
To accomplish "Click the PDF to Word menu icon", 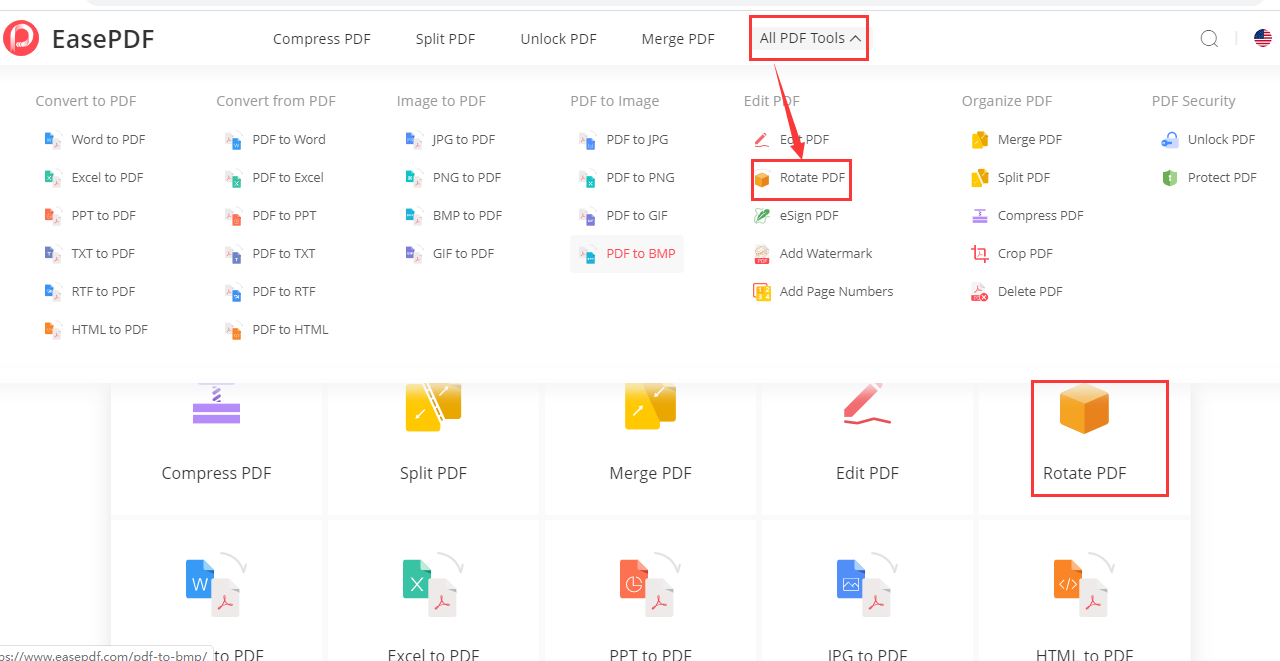I will coord(234,140).
